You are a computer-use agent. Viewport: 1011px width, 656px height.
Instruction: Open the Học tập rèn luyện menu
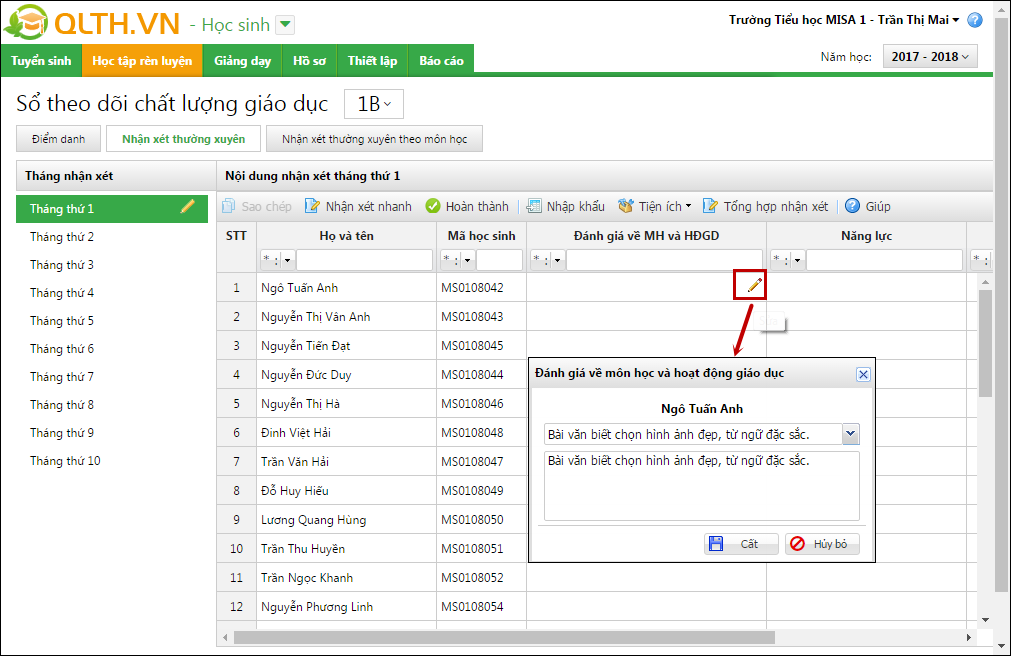(142, 61)
